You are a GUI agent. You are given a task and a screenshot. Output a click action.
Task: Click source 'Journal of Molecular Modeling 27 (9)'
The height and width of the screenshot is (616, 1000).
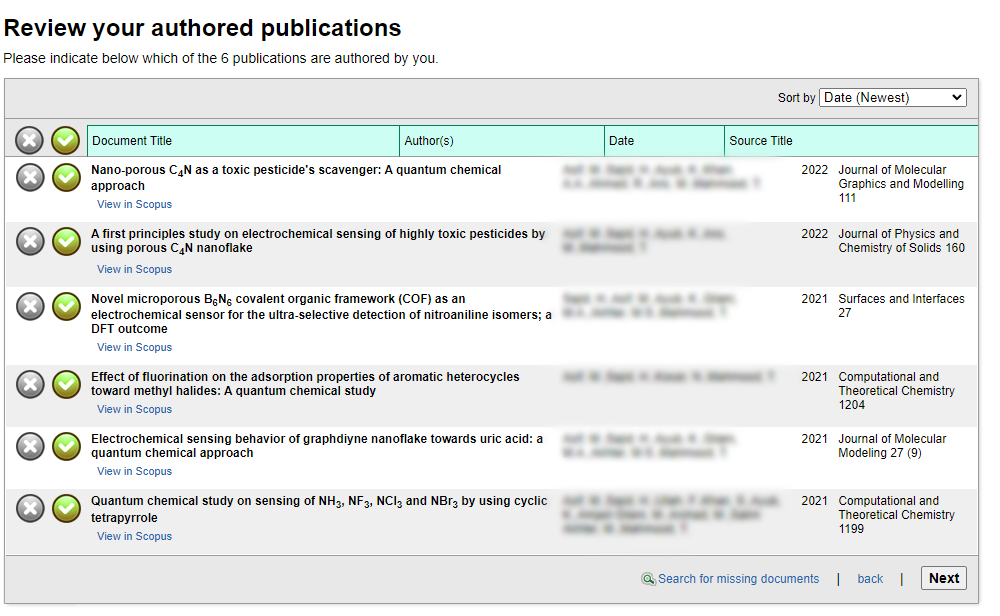point(892,446)
